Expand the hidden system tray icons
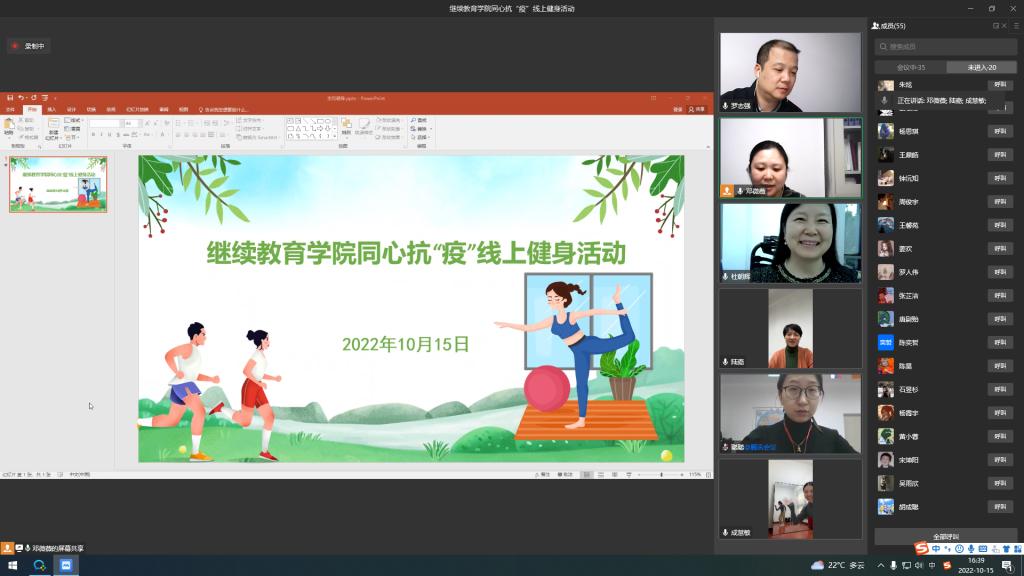The width and height of the screenshot is (1024, 576). 880,565
